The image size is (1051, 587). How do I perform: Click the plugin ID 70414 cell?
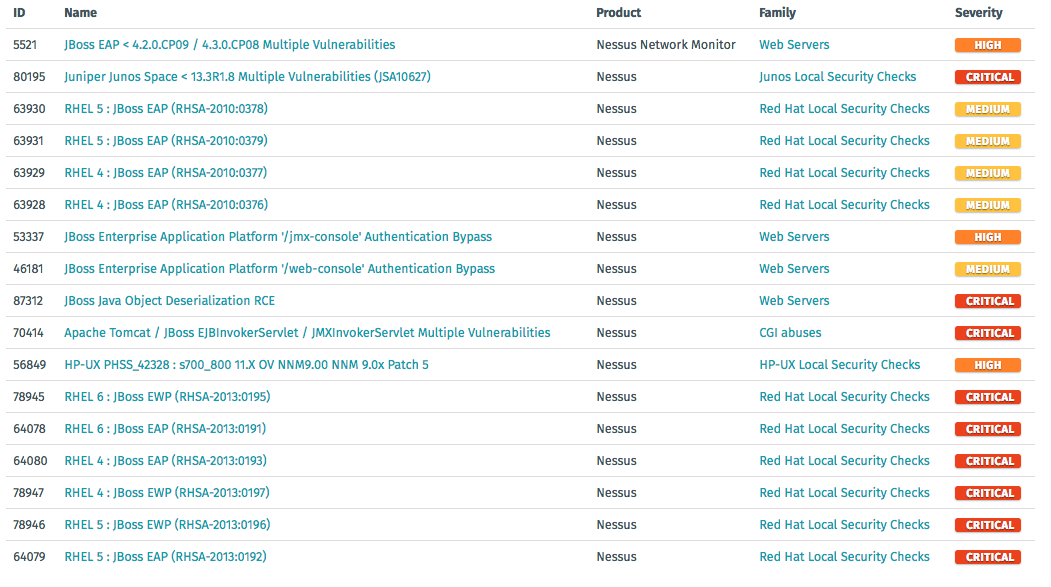tap(28, 333)
